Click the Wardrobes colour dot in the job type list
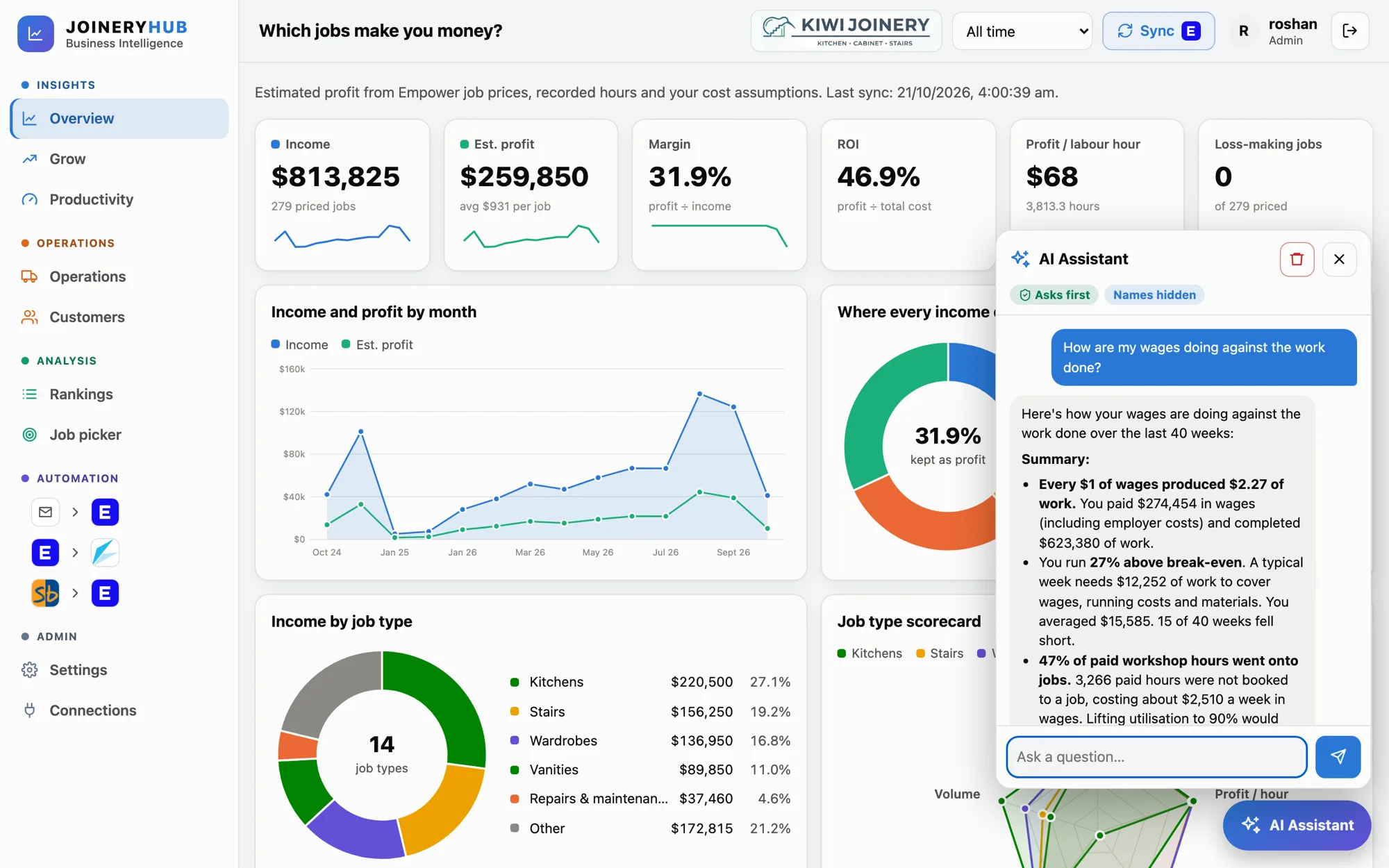The height and width of the screenshot is (868, 1389). tap(515, 740)
